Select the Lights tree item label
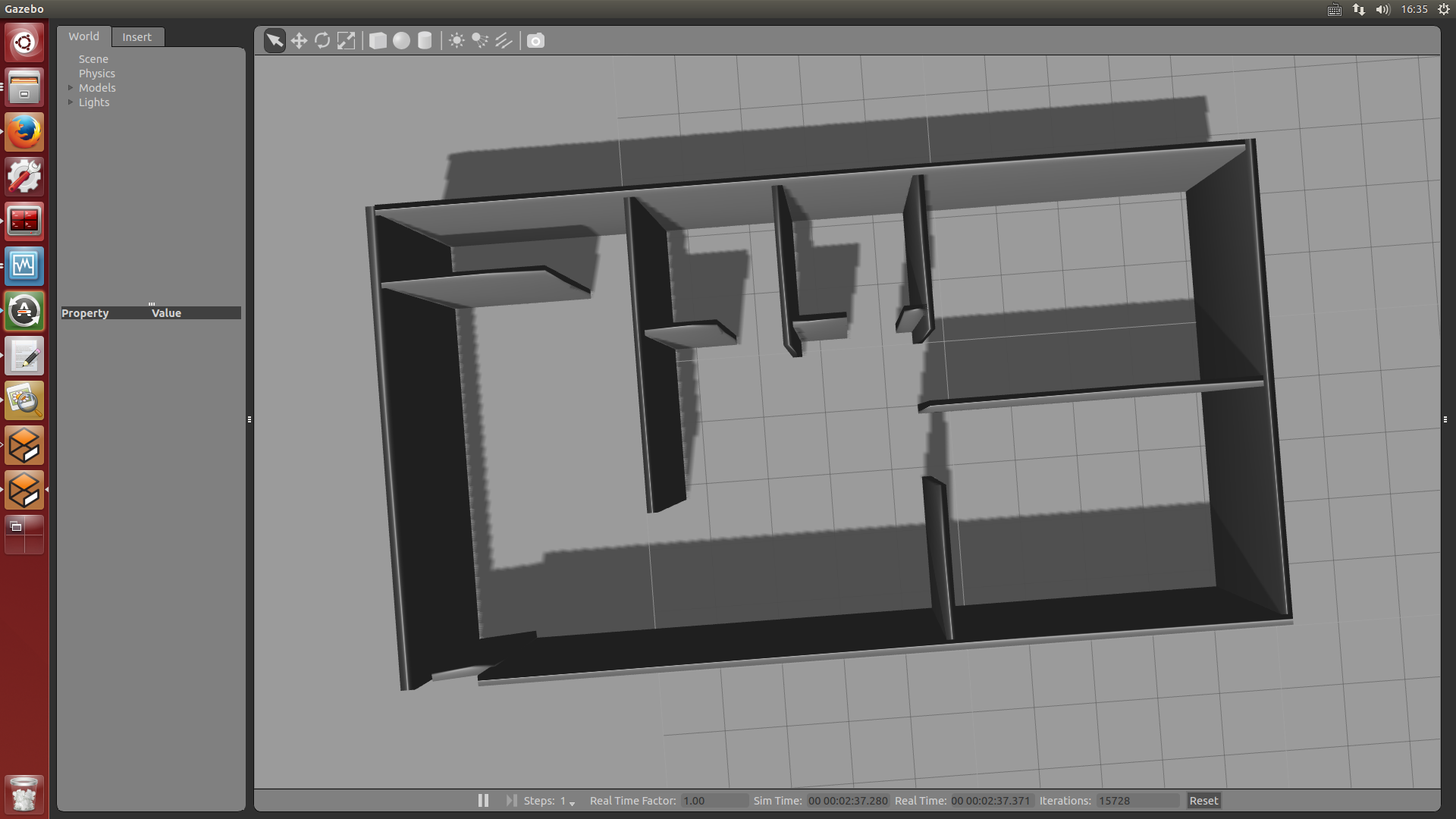1456x819 pixels. 94,102
